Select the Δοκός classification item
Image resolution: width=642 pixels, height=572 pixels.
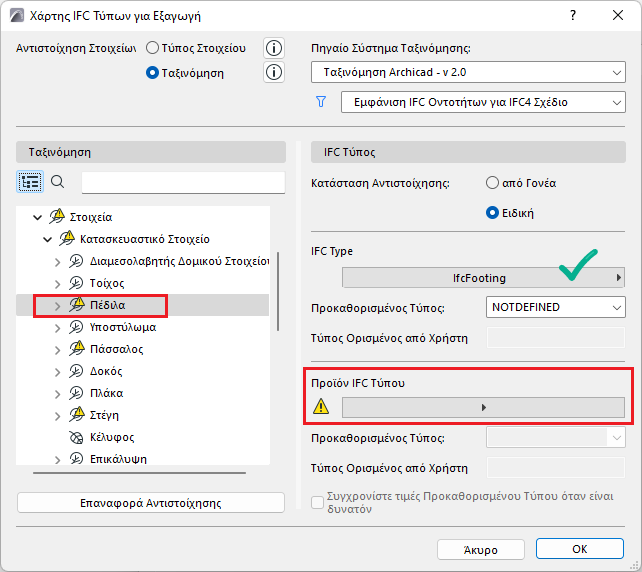(106, 371)
